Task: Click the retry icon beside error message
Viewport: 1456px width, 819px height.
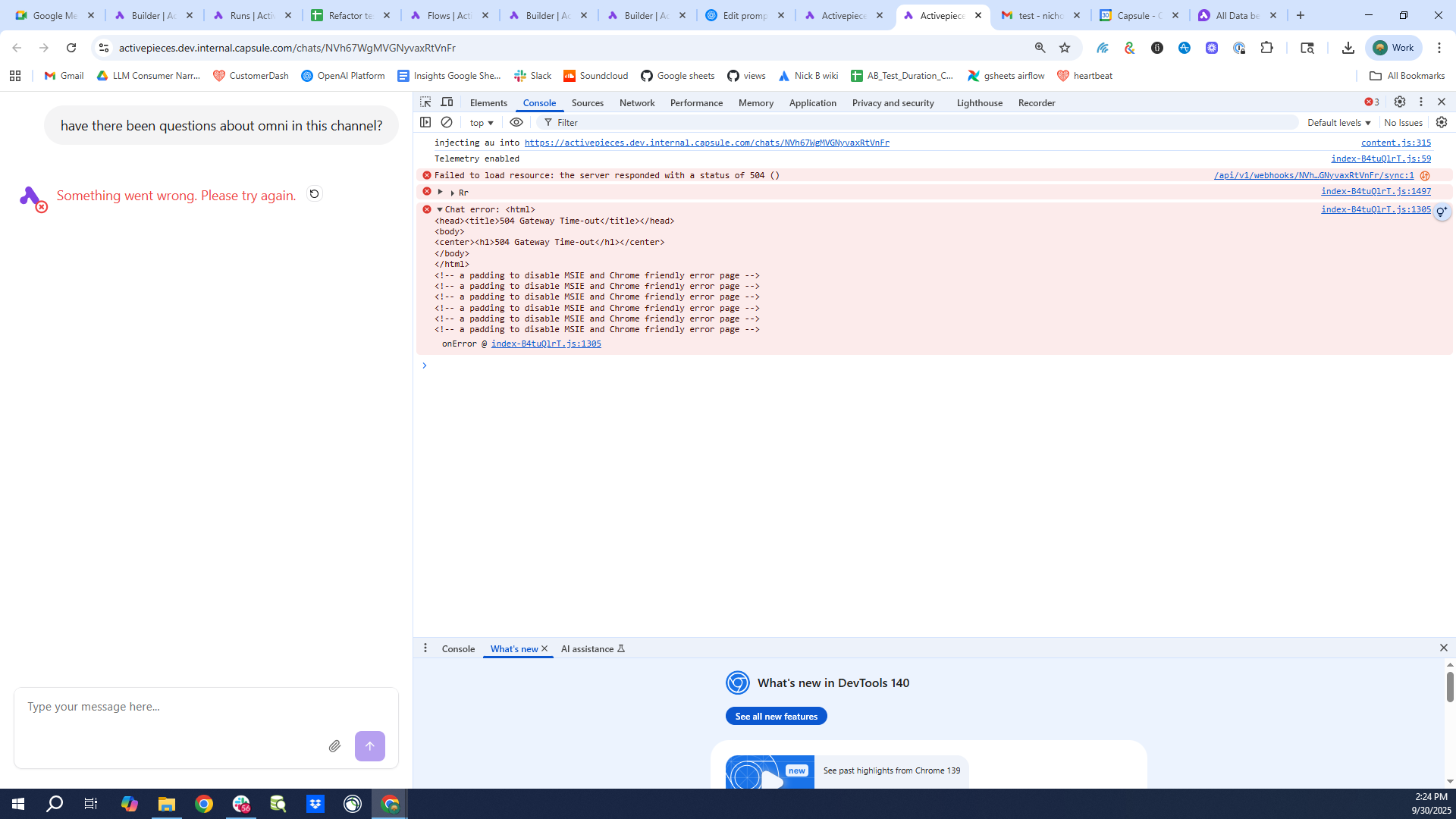Action: 314,194
